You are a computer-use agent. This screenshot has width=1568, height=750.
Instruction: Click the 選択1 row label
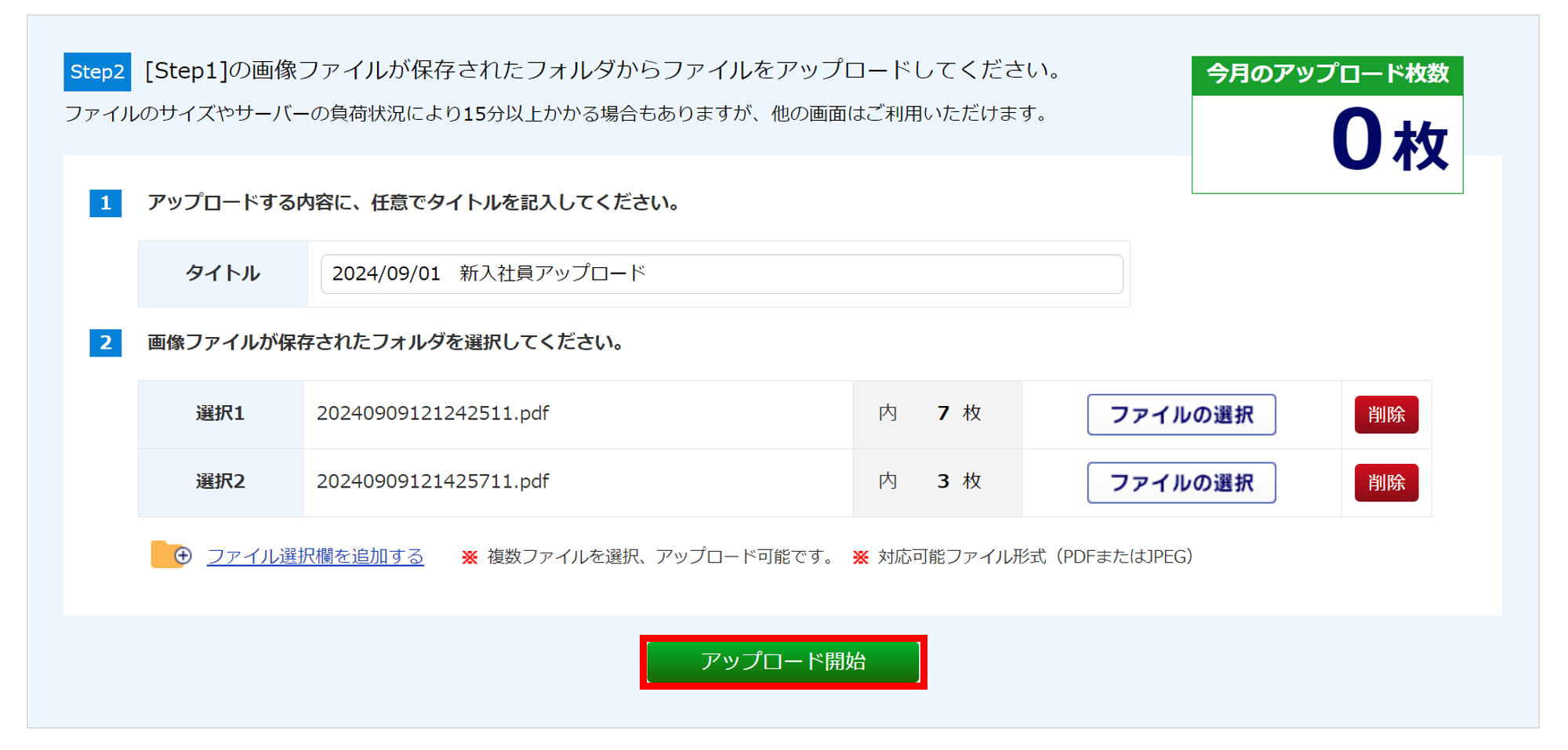[x=220, y=414]
